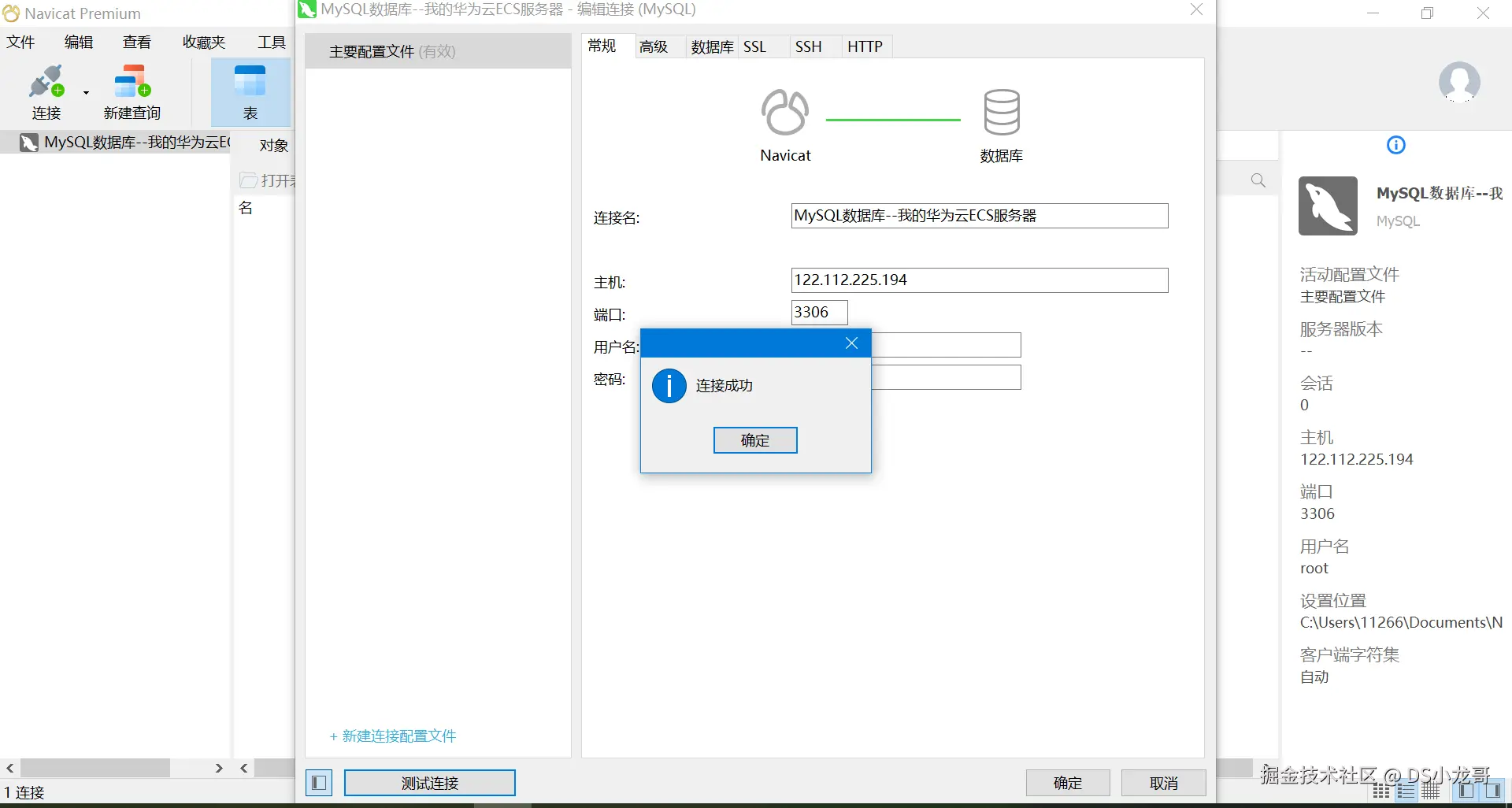This screenshot has width=1512, height=808.
Task: Click the Navicat Premium app icon in title bar
Action: (x=11, y=13)
